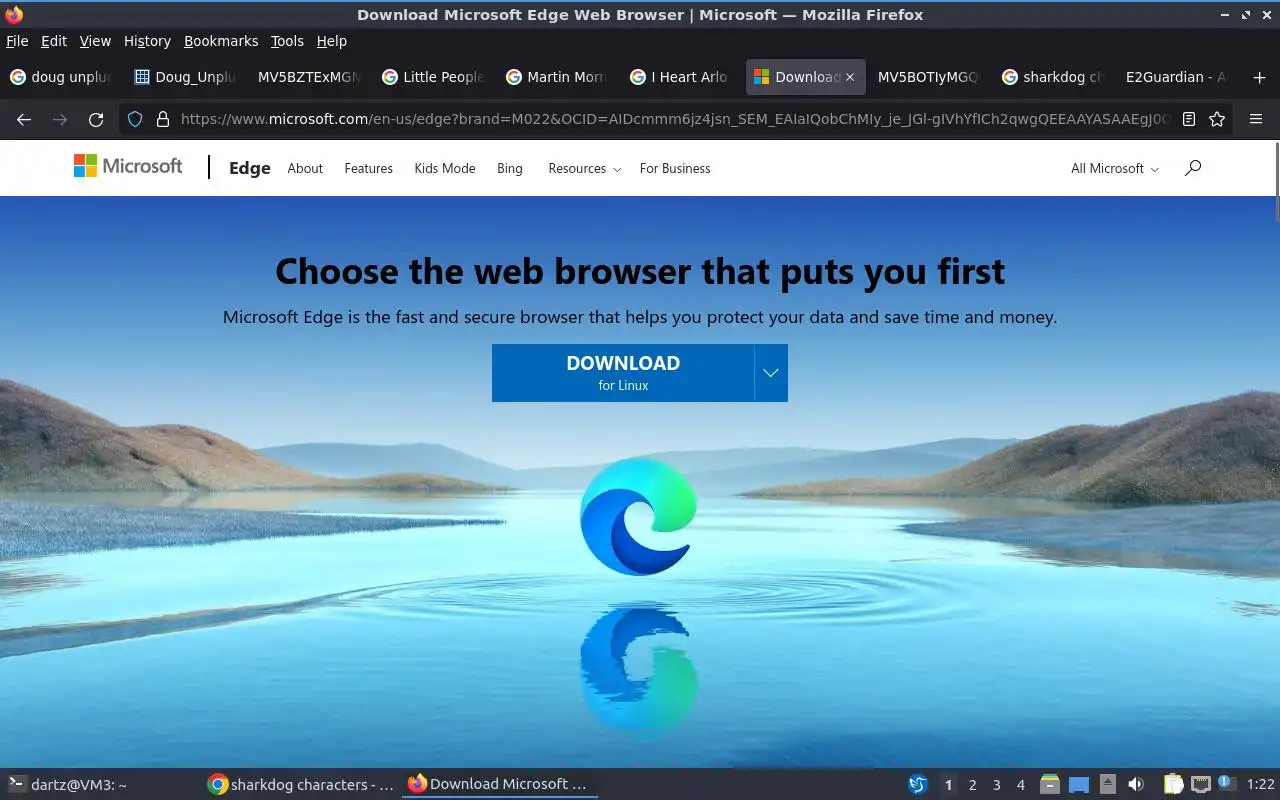Open the tracking protection shield icon
Viewport: 1280px width, 800px height.
coord(135,119)
